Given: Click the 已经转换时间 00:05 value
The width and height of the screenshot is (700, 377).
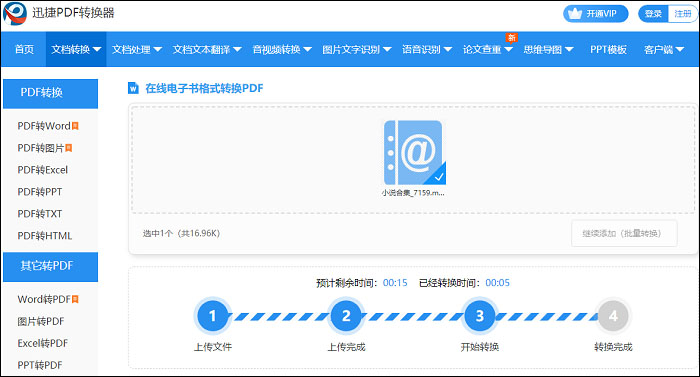Looking at the screenshot, I should [497, 283].
